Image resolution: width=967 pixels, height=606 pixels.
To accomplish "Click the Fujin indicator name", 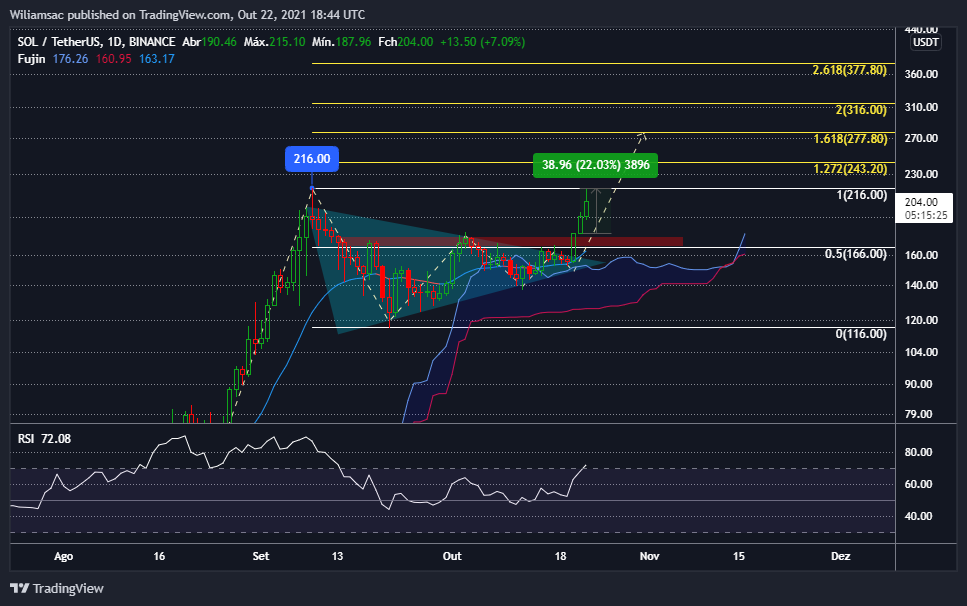I will [x=31, y=59].
